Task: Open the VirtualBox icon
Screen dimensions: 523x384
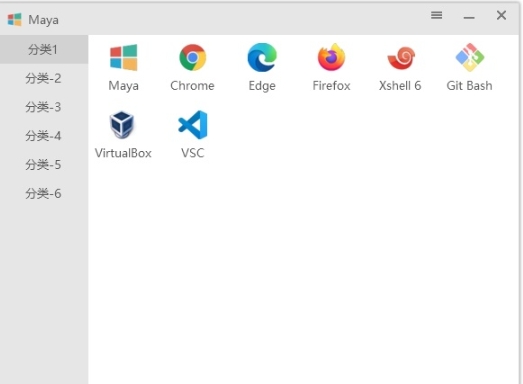Action: tap(122, 125)
